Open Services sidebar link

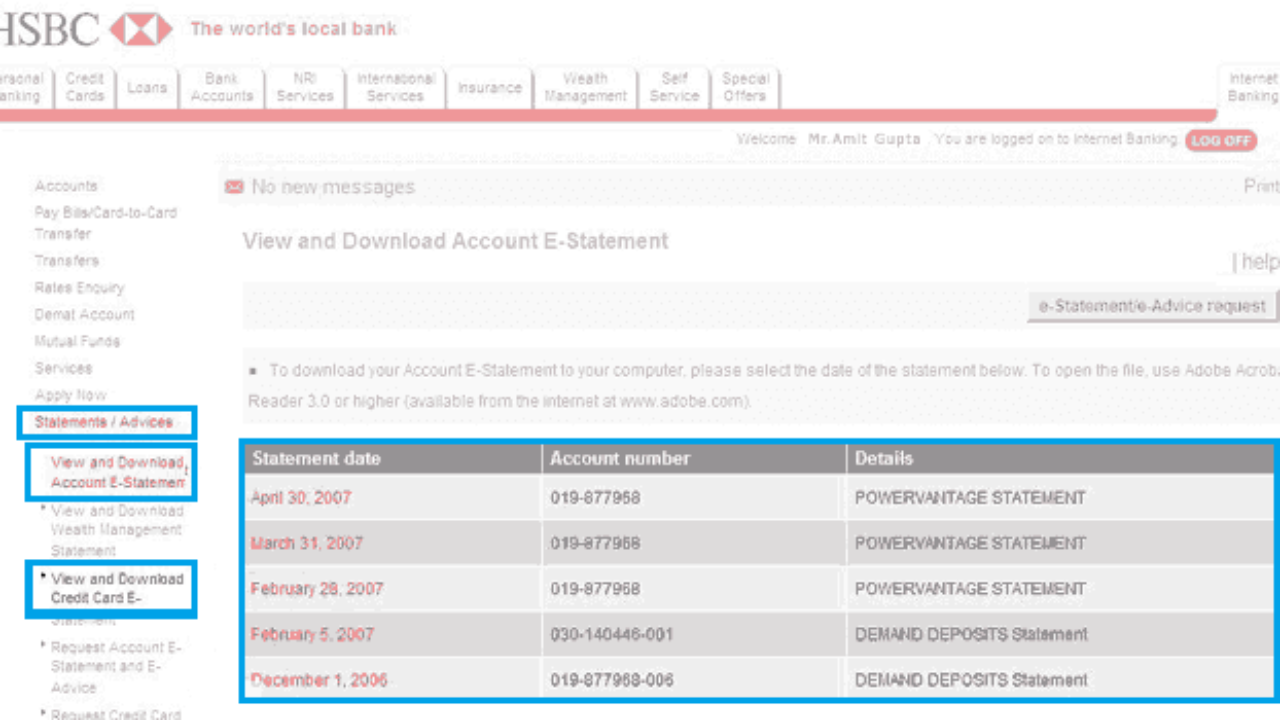click(63, 368)
